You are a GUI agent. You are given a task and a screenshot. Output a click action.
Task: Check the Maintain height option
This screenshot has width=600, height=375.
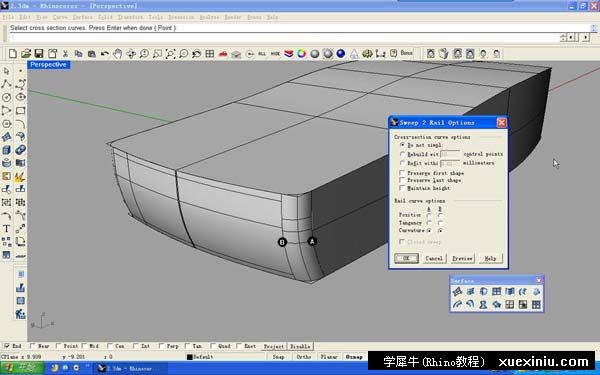(x=402, y=188)
